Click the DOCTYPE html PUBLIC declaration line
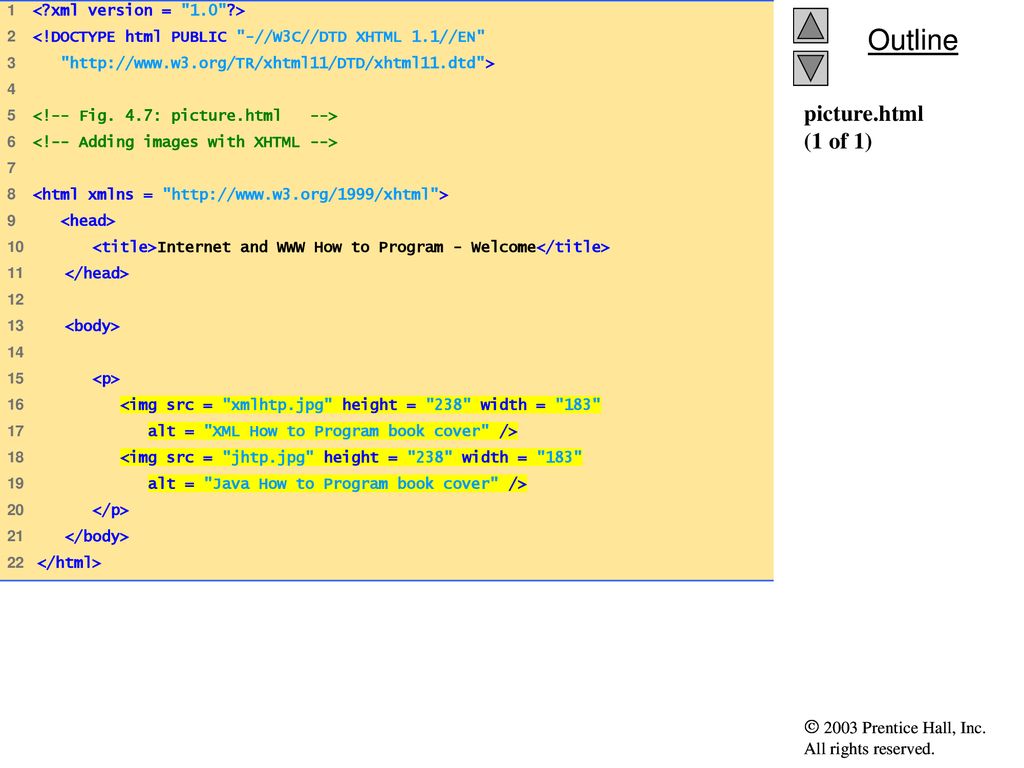Viewport: 1024px width, 768px height. [x=259, y=37]
